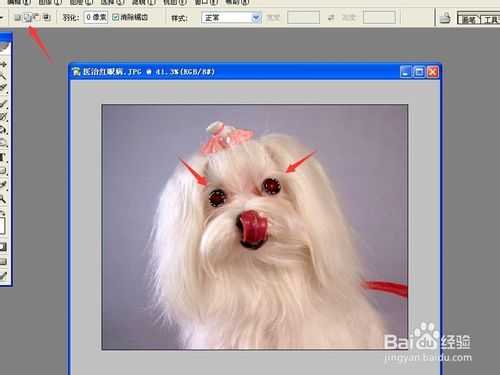Select the Brush tool in the toolbox
500x375 pixels.
(4, 104)
